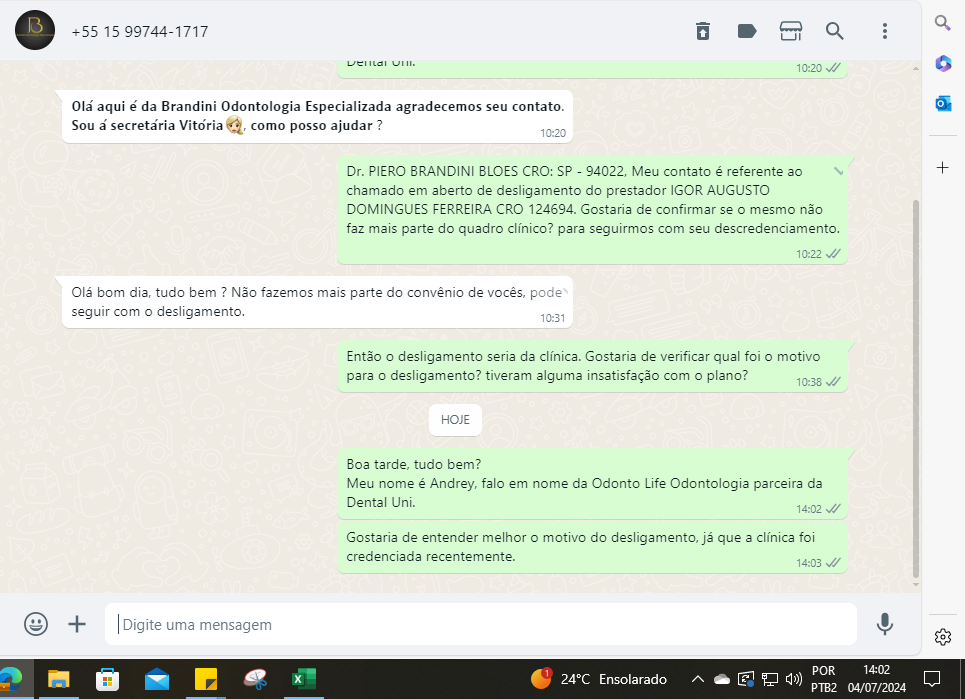
Task: Open the contact profile picture
Action: click(35, 30)
